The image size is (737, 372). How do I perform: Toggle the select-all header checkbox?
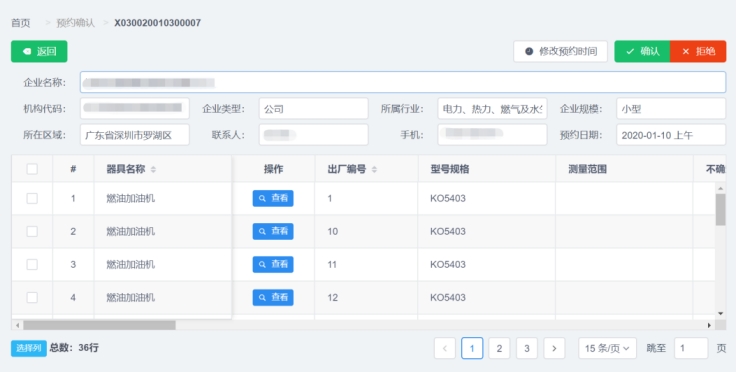click(32, 169)
